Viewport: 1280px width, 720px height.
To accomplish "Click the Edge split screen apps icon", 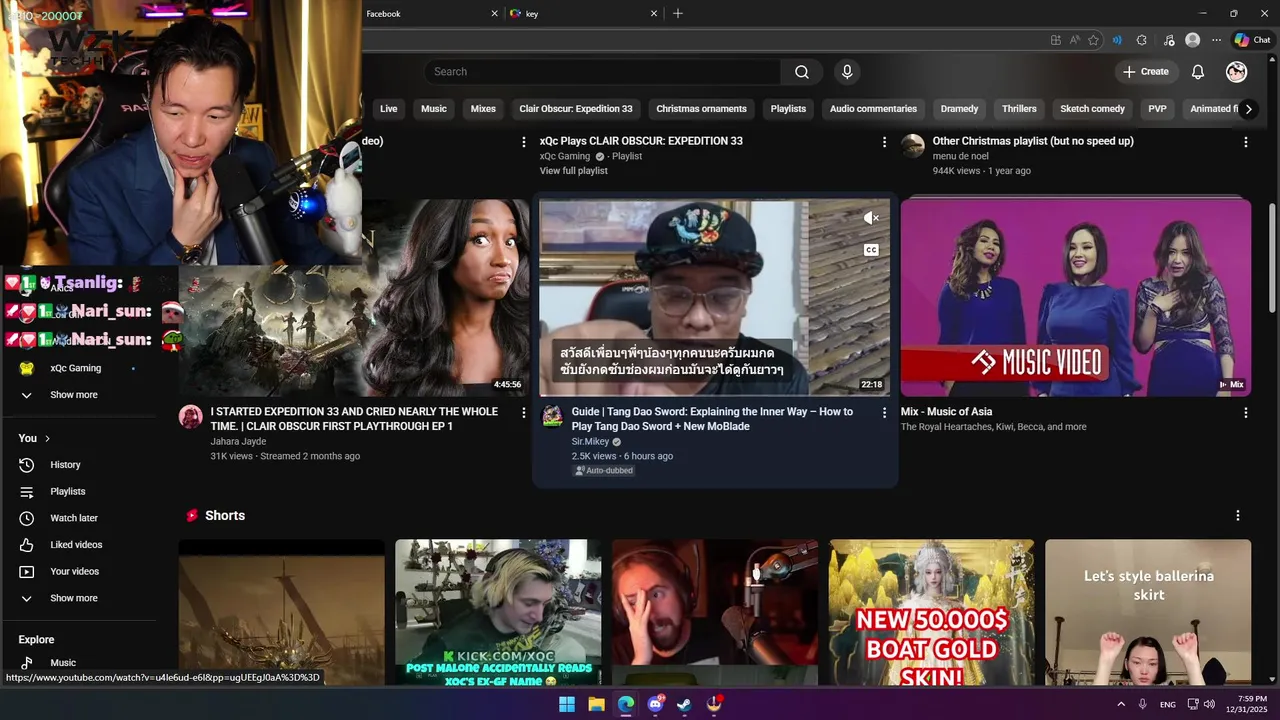I will click(x=1055, y=40).
